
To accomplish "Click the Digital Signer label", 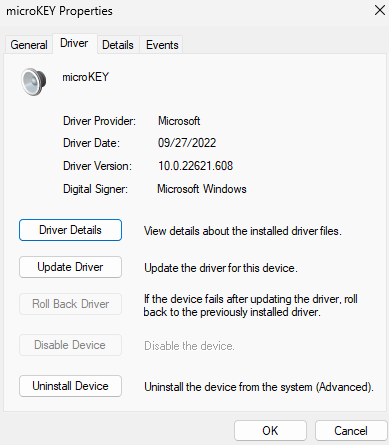I will [x=95, y=189].
